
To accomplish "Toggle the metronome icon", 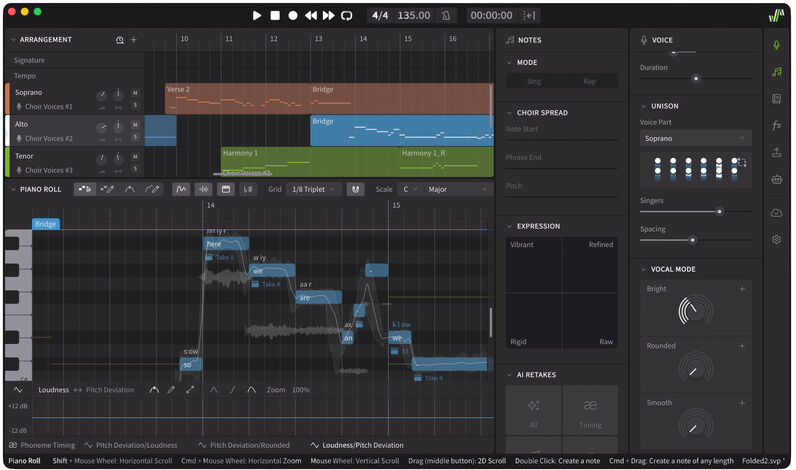I will (x=446, y=16).
